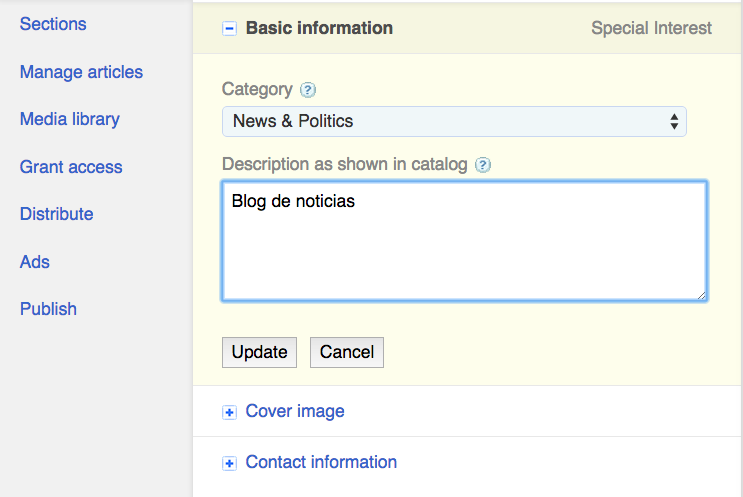Screen dimensions: 743x497
Task: Expand Contact information using the plus icon
Action: [x=229, y=463]
